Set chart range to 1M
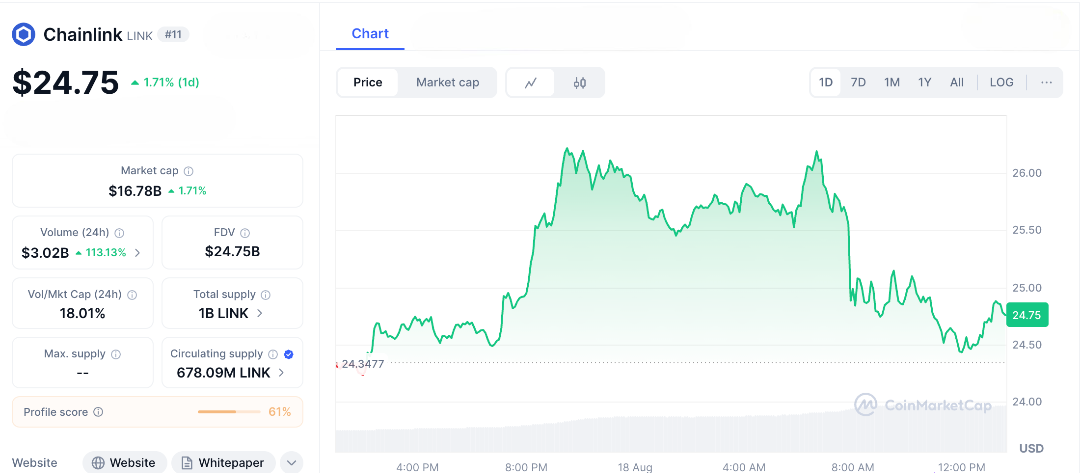The width and height of the screenshot is (1080, 473). coord(892,83)
